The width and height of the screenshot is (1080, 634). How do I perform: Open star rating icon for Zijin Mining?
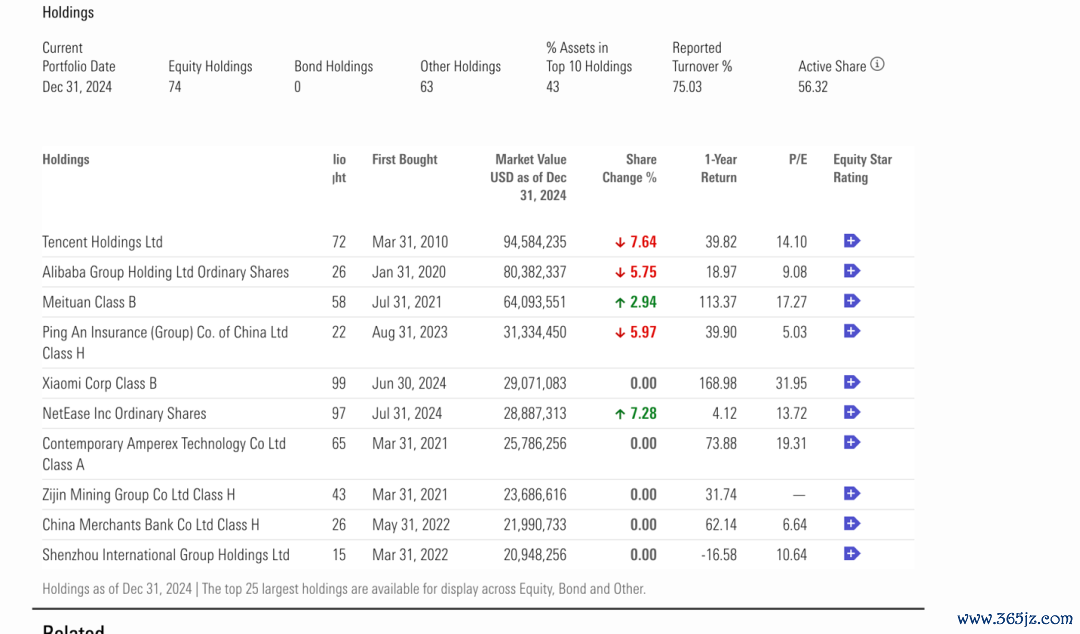[x=851, y=493]
